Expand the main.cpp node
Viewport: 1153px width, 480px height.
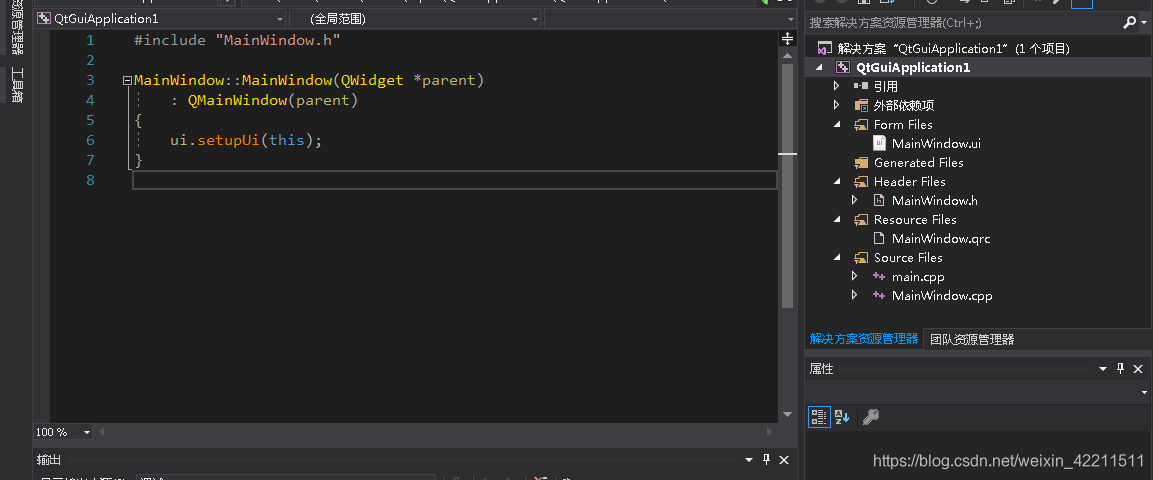click(854, 277)
